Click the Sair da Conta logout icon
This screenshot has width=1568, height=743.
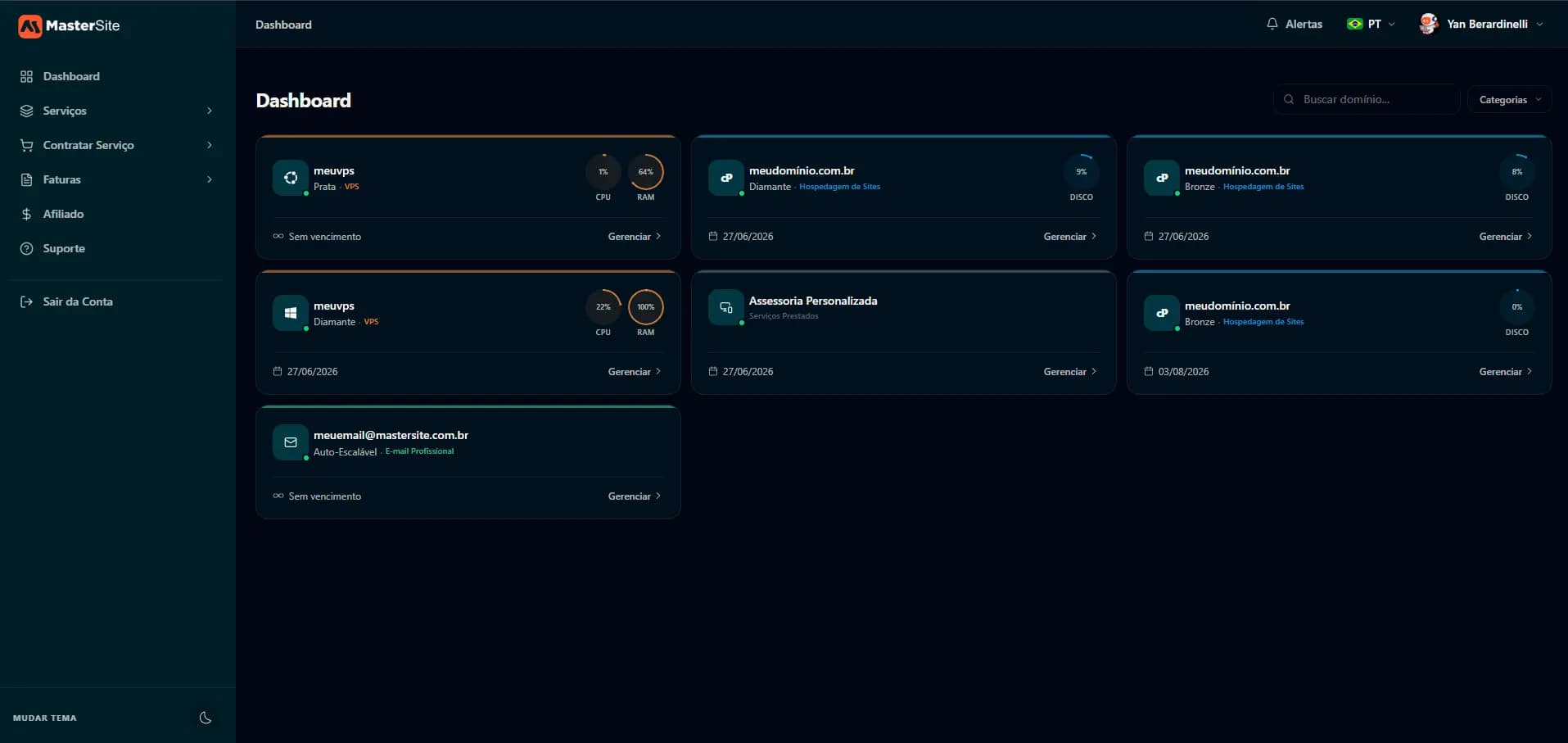coord(26,301)
